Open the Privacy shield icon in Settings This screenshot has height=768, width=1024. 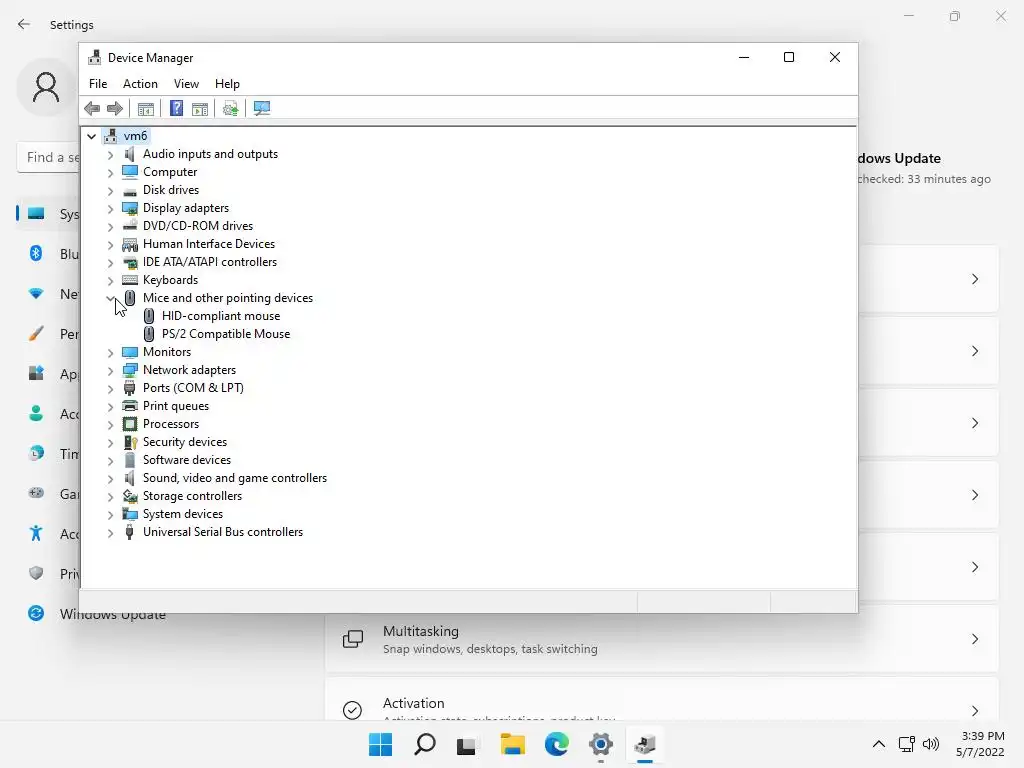coord(36,573)
